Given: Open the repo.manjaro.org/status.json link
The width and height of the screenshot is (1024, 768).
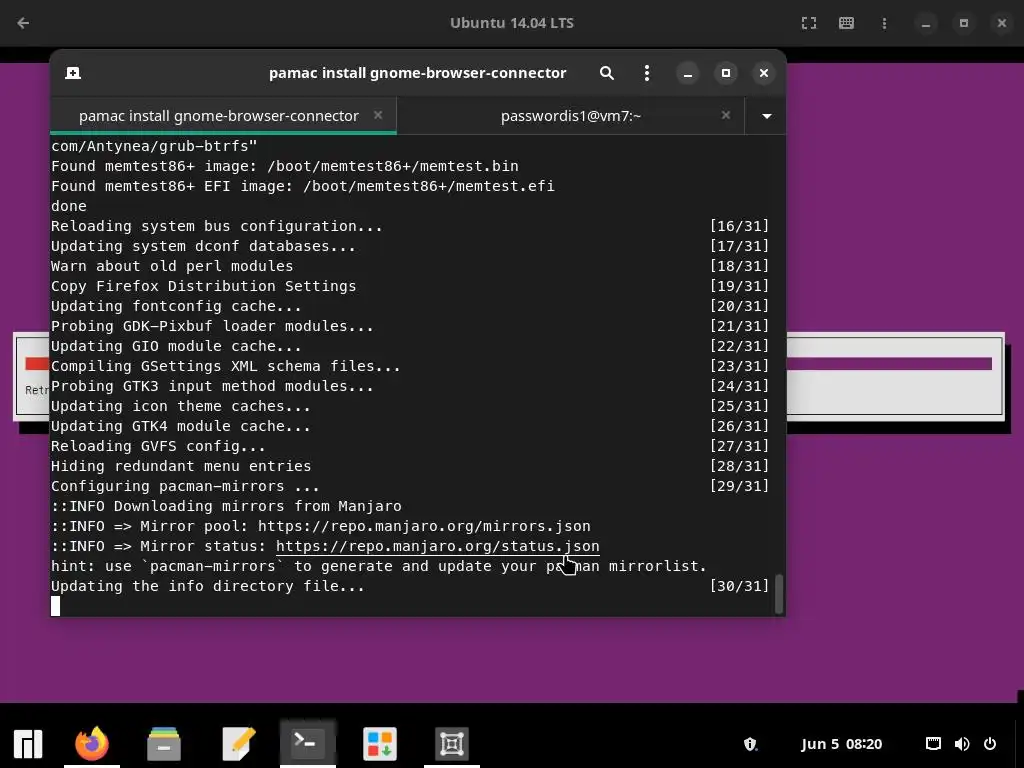Looking at the screenshot, I should click(438, 546).
